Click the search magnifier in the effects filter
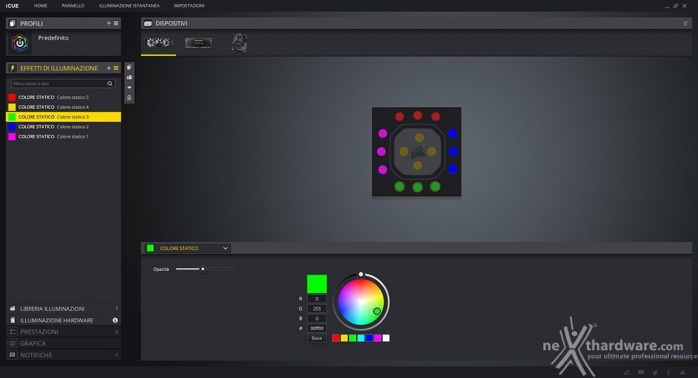 coord(110,84)
